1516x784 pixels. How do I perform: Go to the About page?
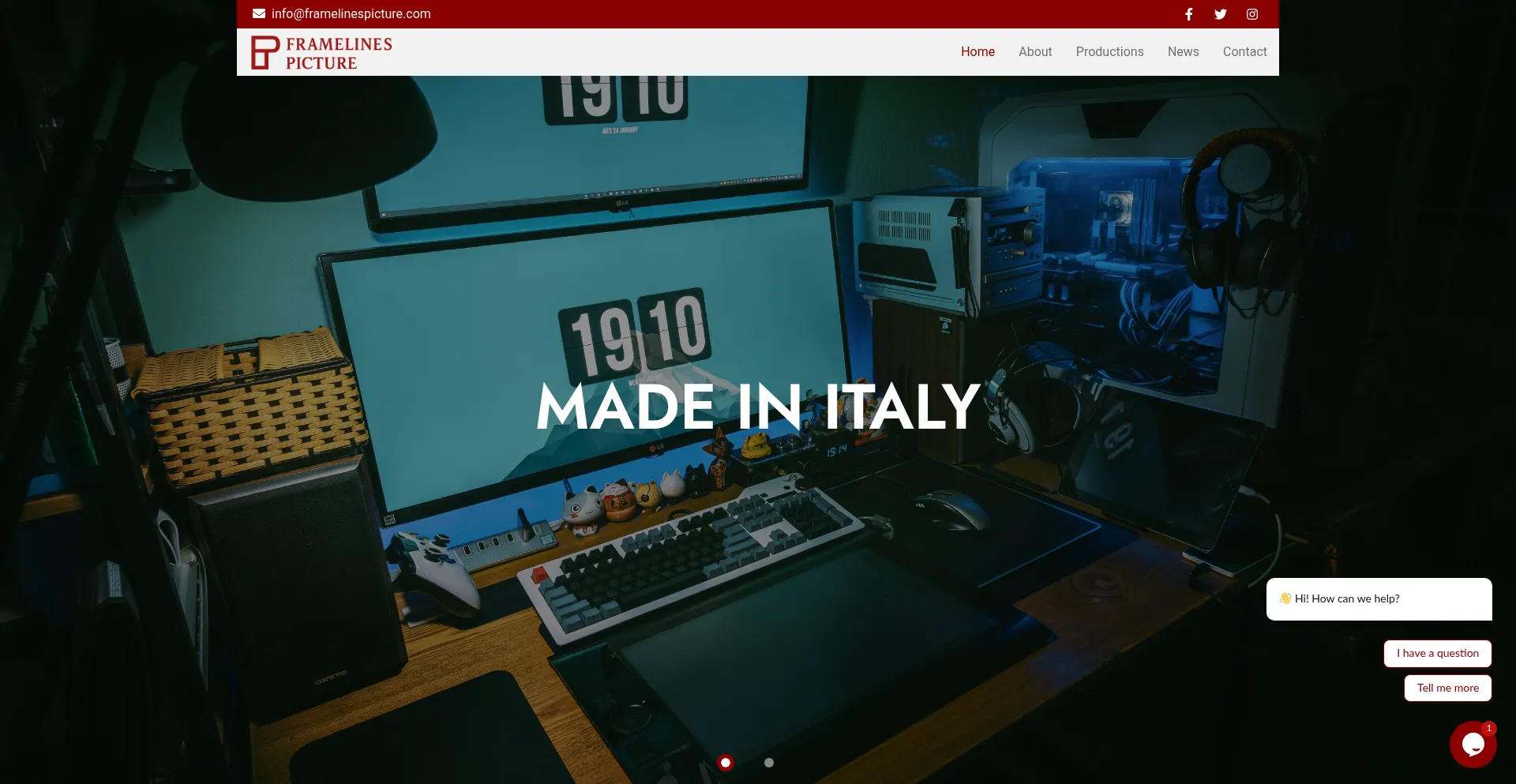pos(1034,51)
